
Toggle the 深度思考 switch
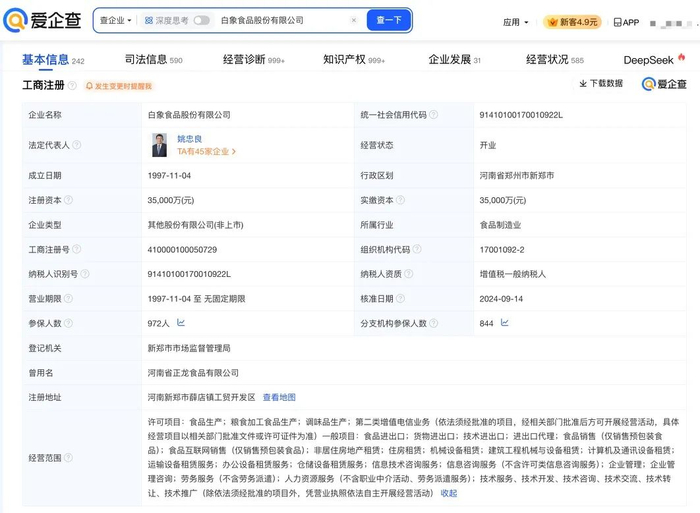click(201, 21)
